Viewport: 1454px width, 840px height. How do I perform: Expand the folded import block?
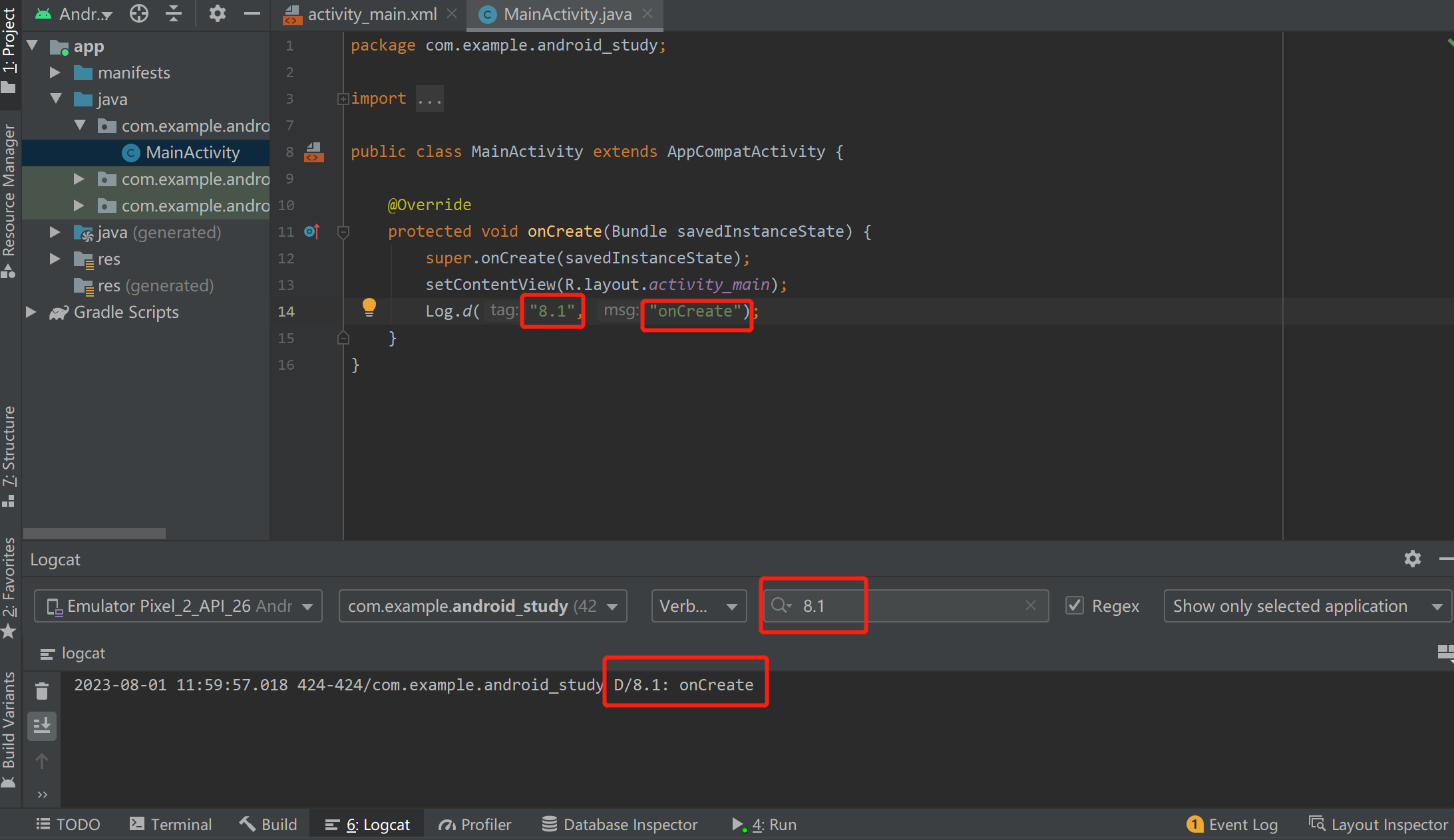343,99
